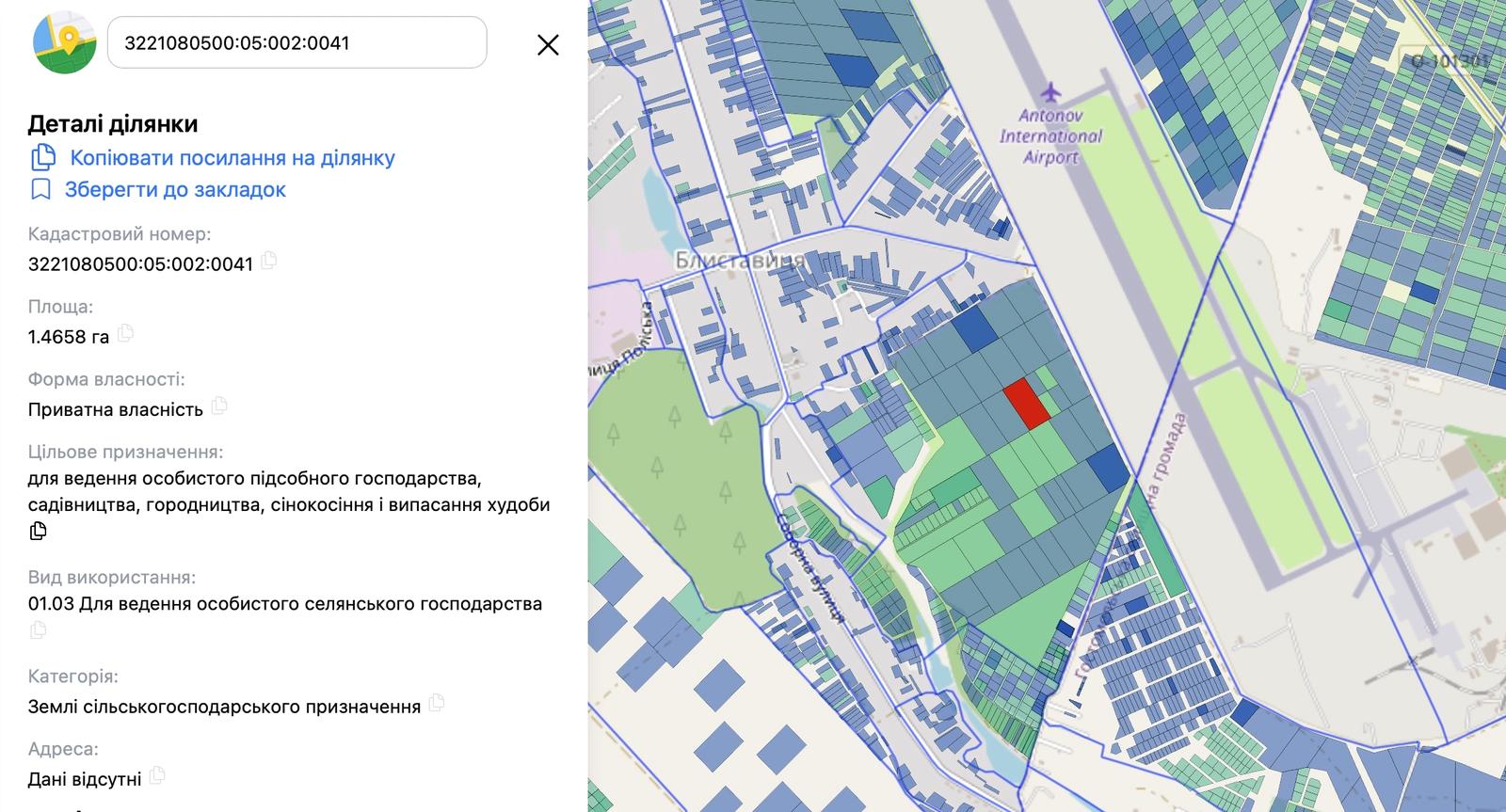Image resolution: width=1506 pixels, height=812 pixels.
Task: Copy the Категорія land category value
Action: pyautogui.click(x=437, y=703)
